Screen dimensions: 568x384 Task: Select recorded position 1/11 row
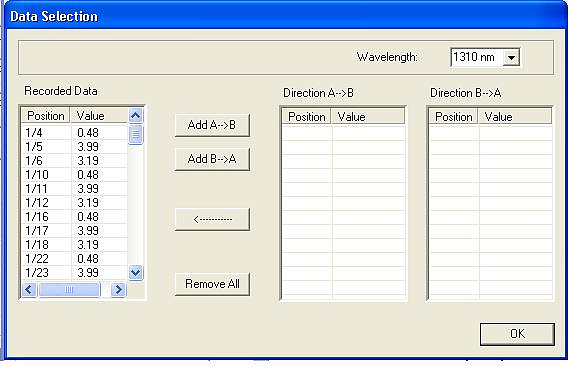[75, 189]
